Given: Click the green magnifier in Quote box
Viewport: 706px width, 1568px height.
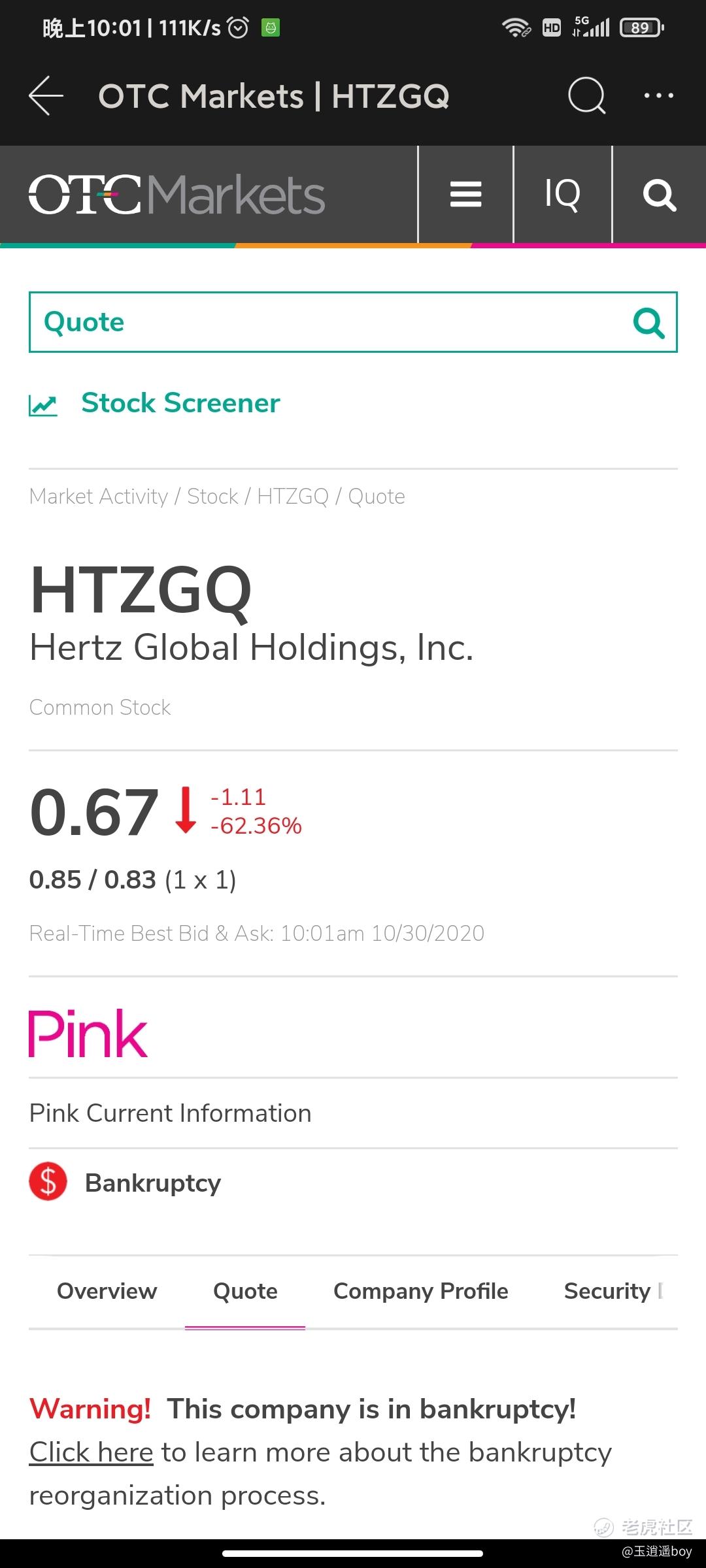Looking at the screenshot, I should pyautogui.click(x=648, y=323).
